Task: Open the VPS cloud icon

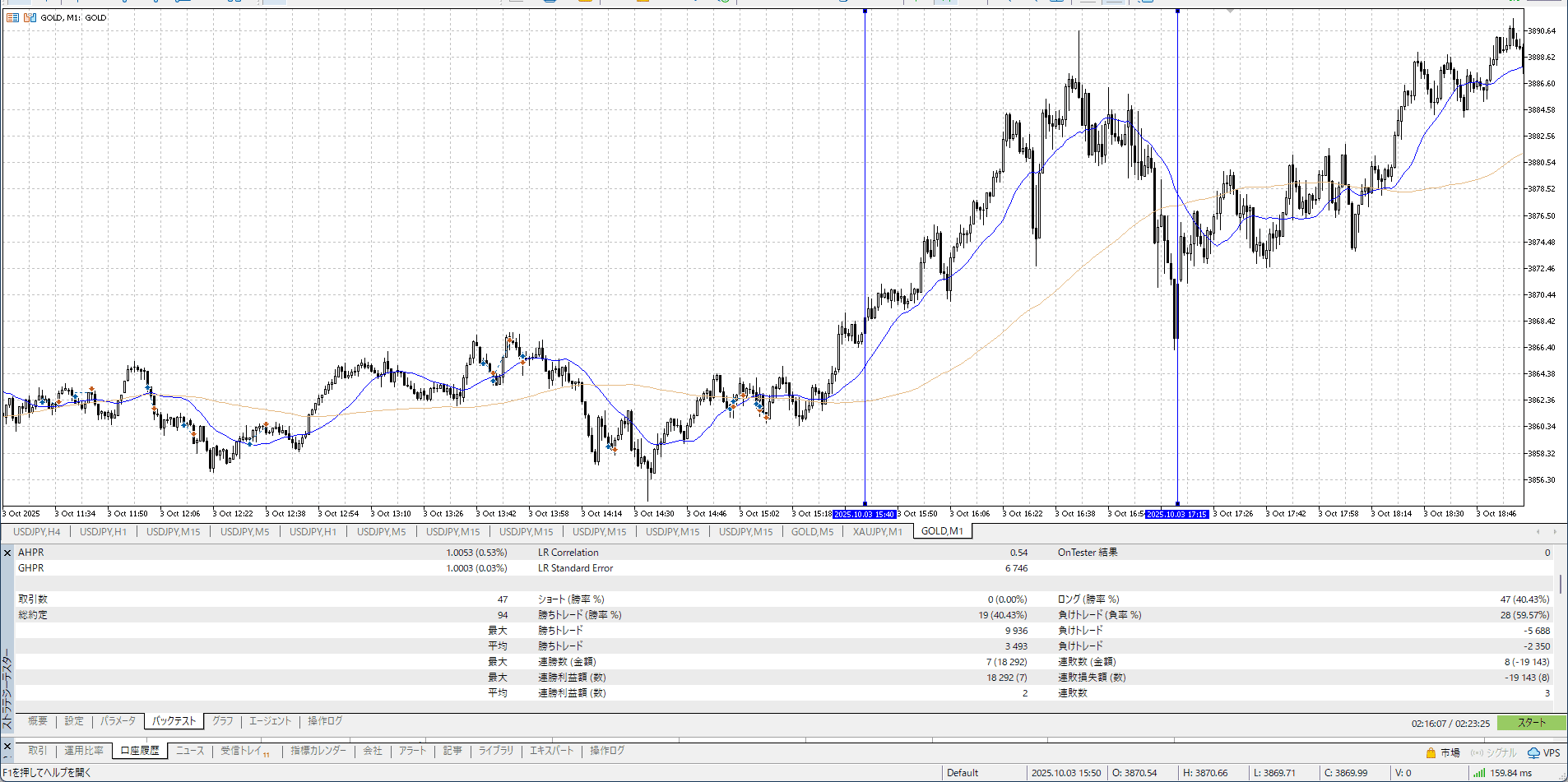Action: 1533,752
